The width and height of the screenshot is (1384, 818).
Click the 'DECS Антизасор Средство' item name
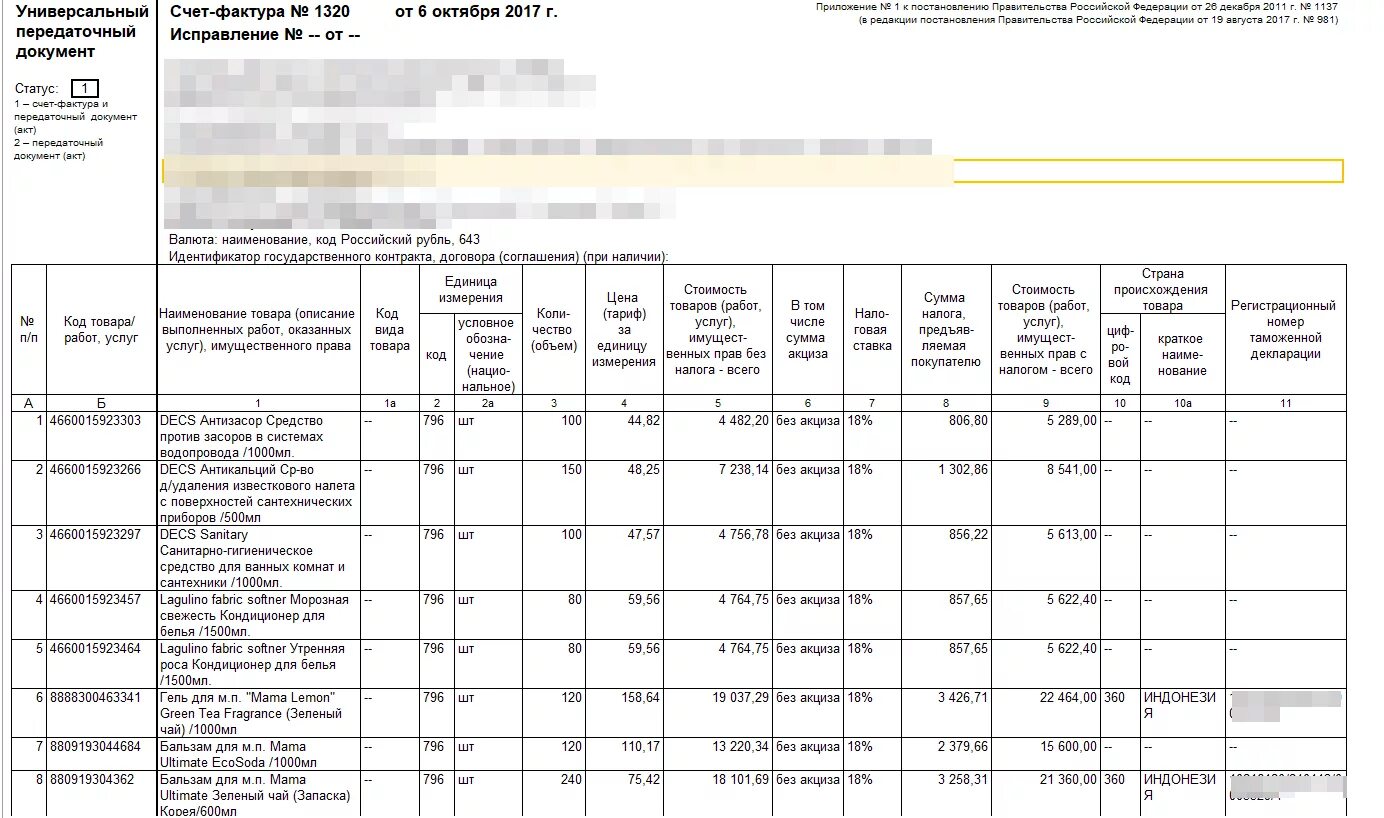click(x=241, y=437)
